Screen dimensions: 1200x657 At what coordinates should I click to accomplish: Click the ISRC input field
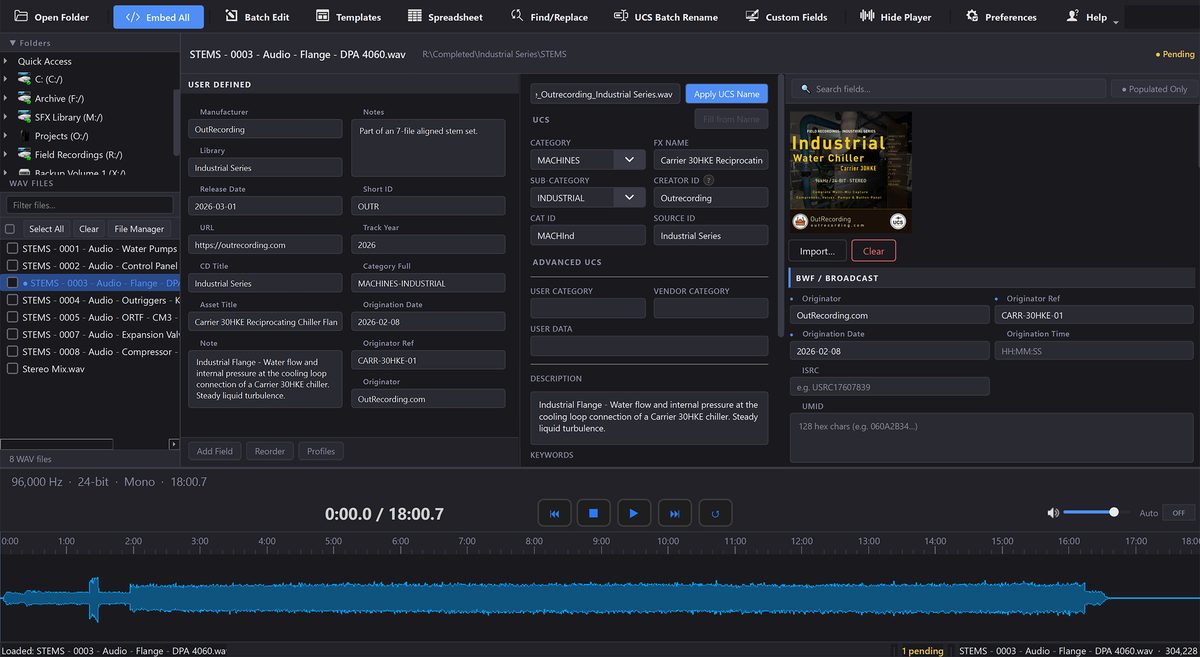coord(890,387)
